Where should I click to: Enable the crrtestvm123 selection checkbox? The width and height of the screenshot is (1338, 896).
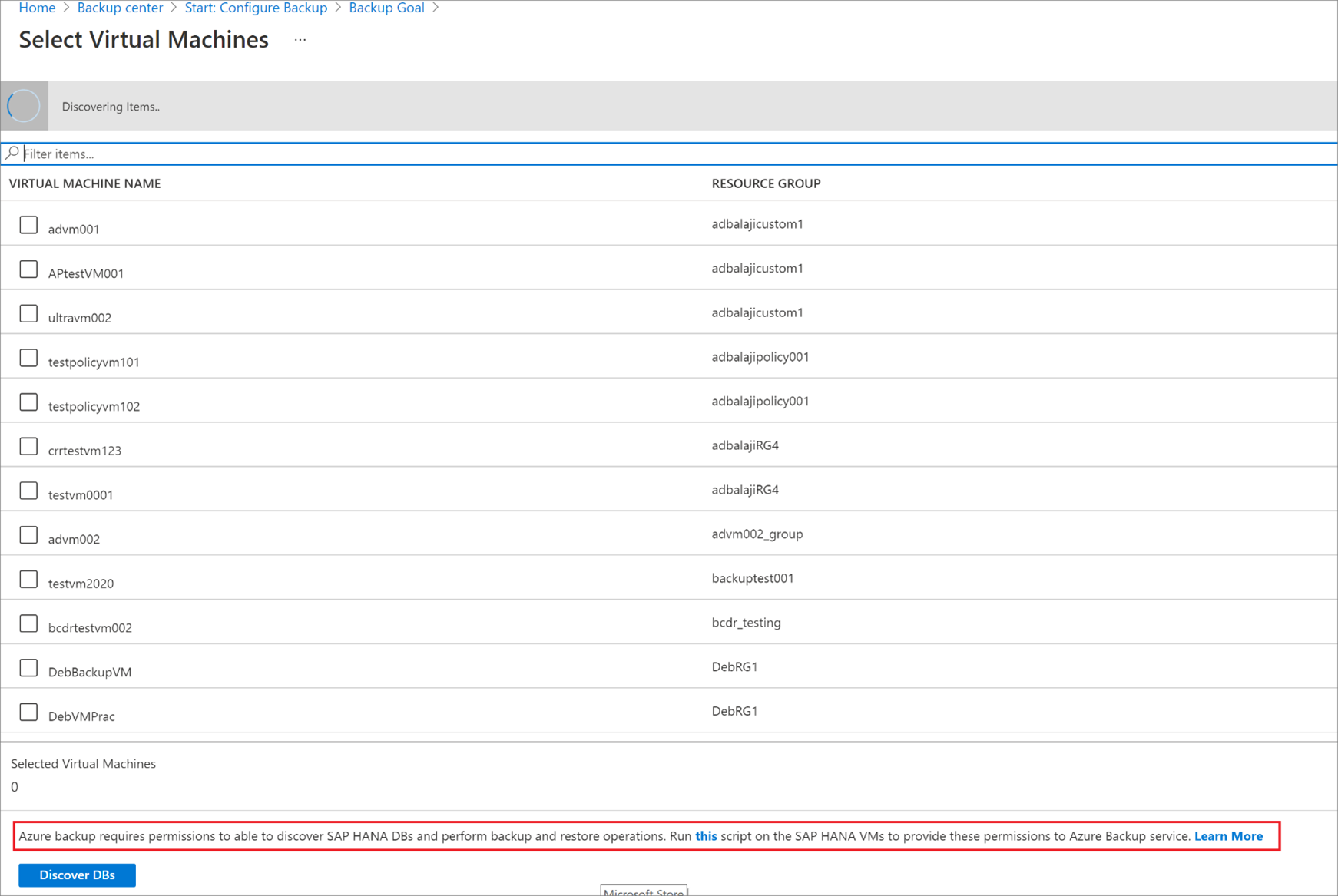coord(28,445)
